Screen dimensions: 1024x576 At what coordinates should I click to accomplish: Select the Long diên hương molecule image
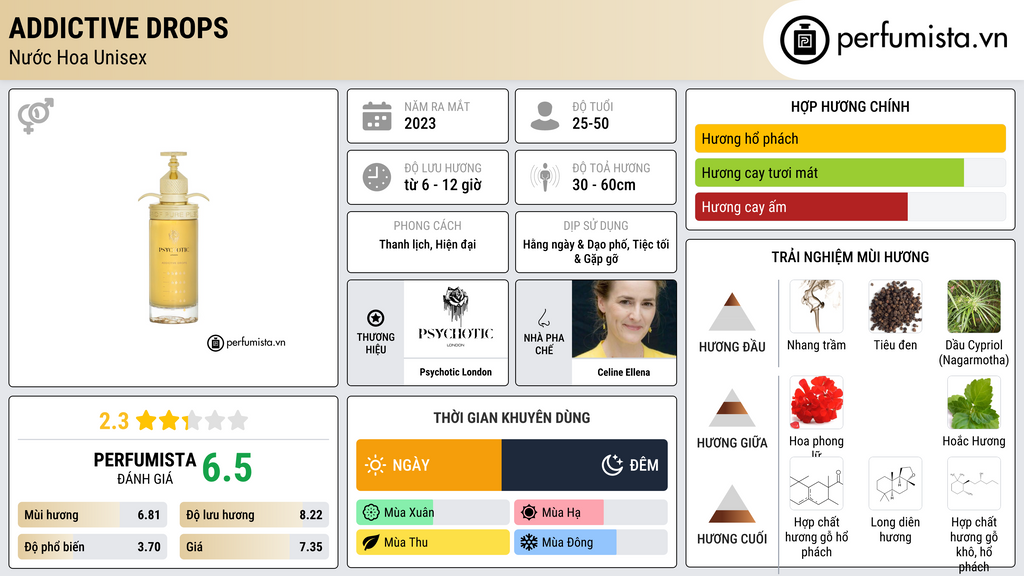pyautogui.click(x=895, y=483)
